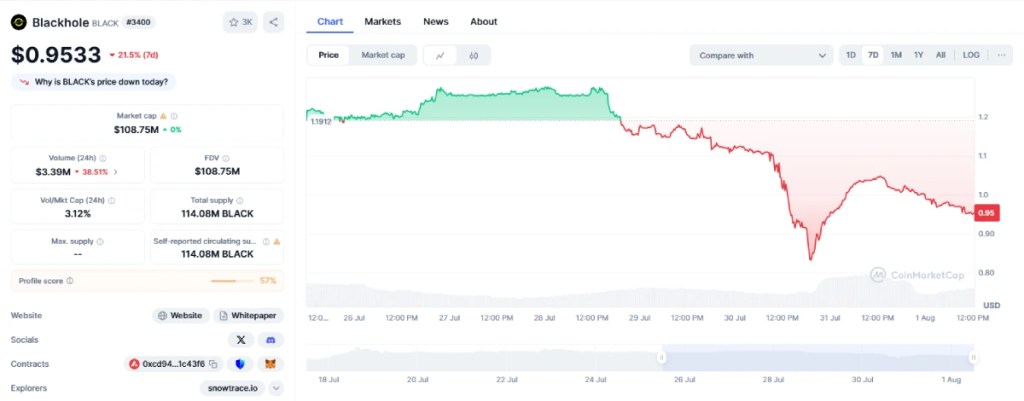The image size is (1024, 401).
Task: Add Blackhole to watchlist with star button
Action: (240, 22)
